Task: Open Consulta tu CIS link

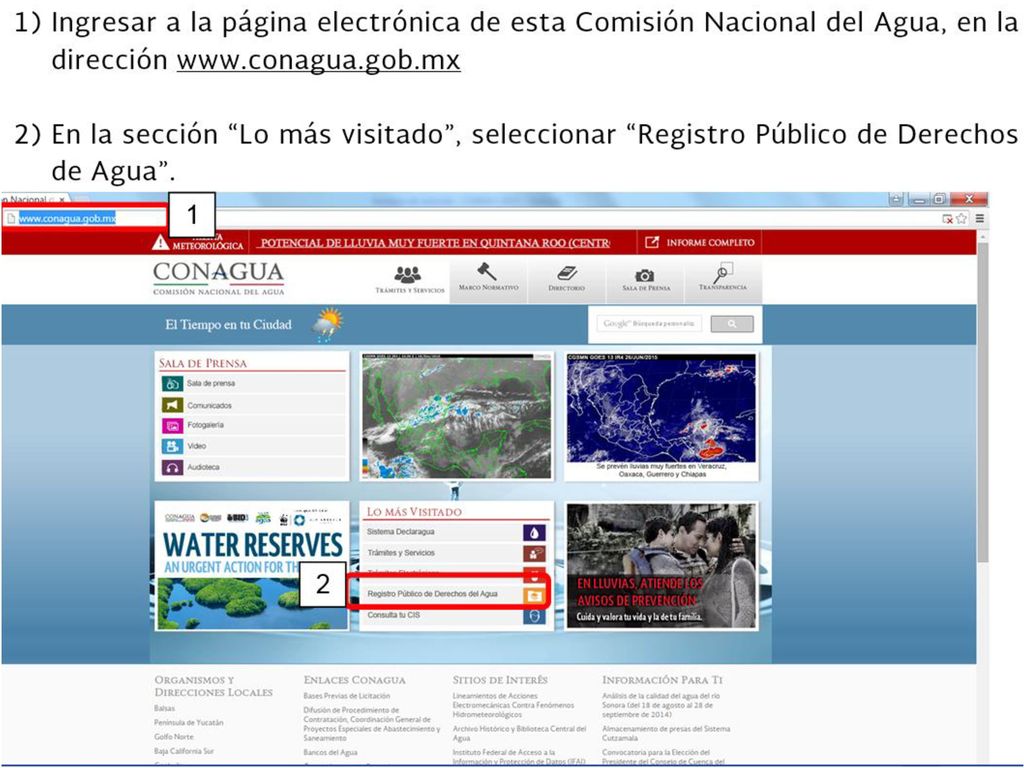Action: tap(394, 615)
